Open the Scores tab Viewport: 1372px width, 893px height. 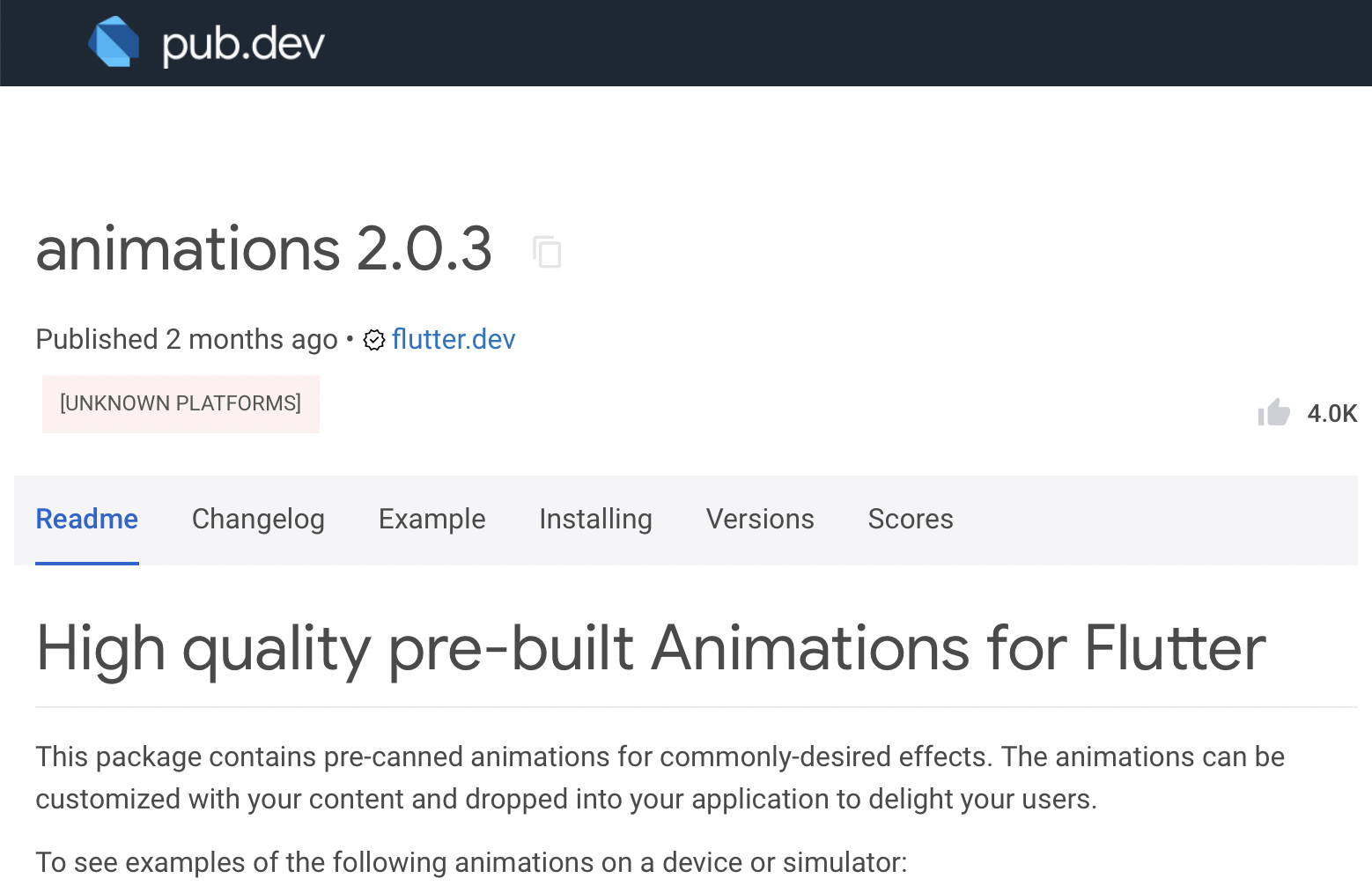click(x=911, y=520)
